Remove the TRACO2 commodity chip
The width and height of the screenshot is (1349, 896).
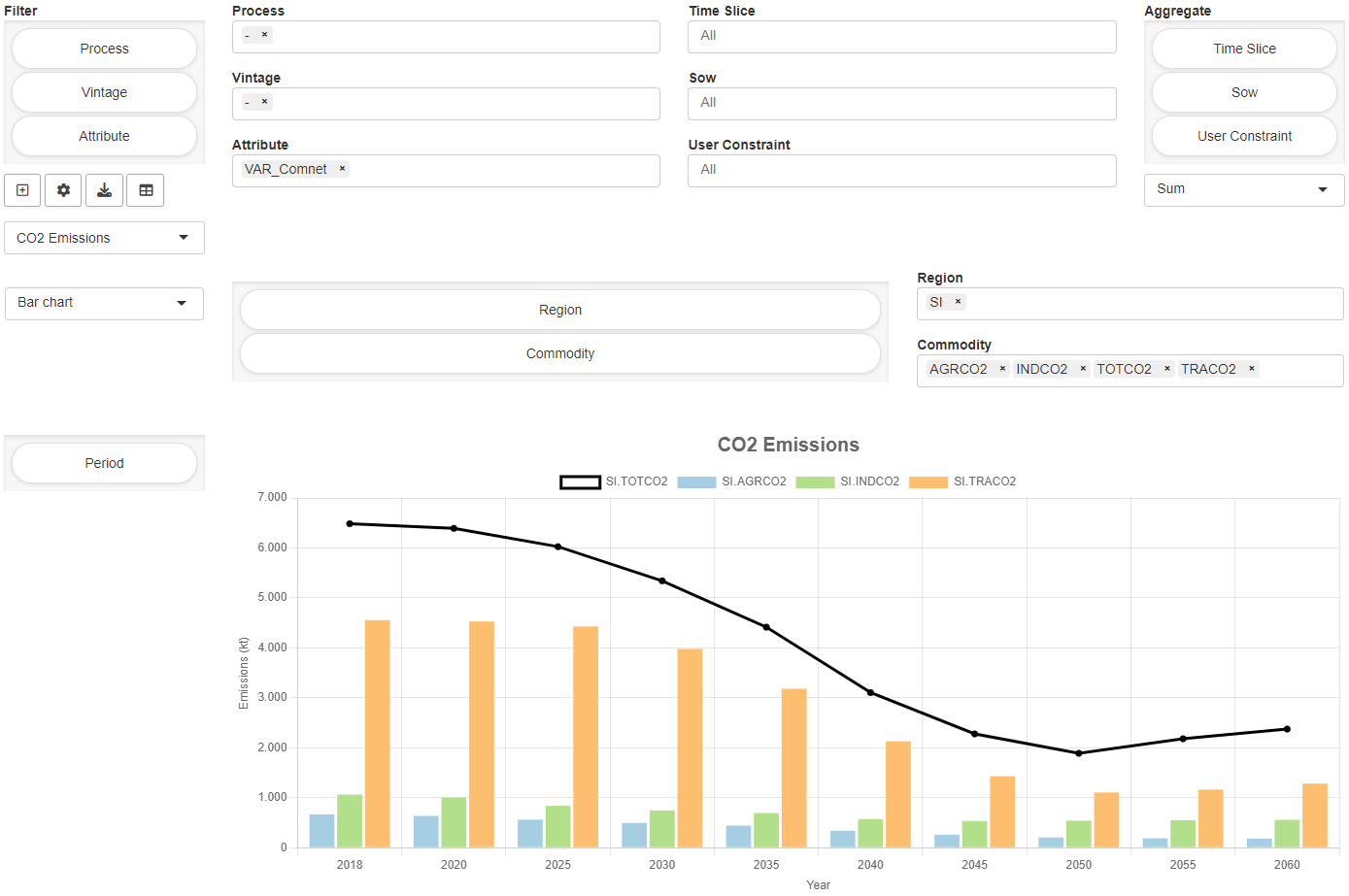[x=1252, y=368]
